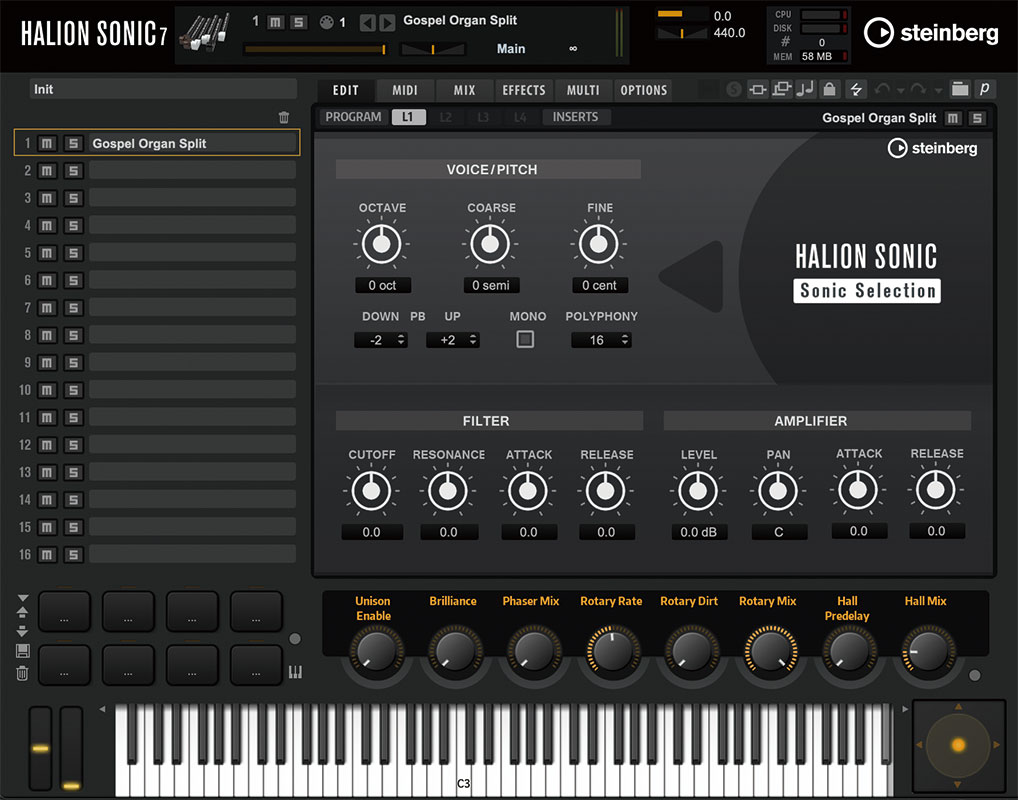The height and width of the screenshot is (800, 1018).
Task: Click the double-note icon in toolbar
Action: [805, 90]
